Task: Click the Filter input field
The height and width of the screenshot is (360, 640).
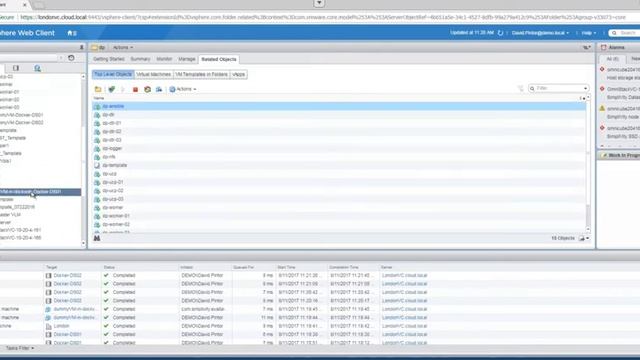Action: (558, 89)
